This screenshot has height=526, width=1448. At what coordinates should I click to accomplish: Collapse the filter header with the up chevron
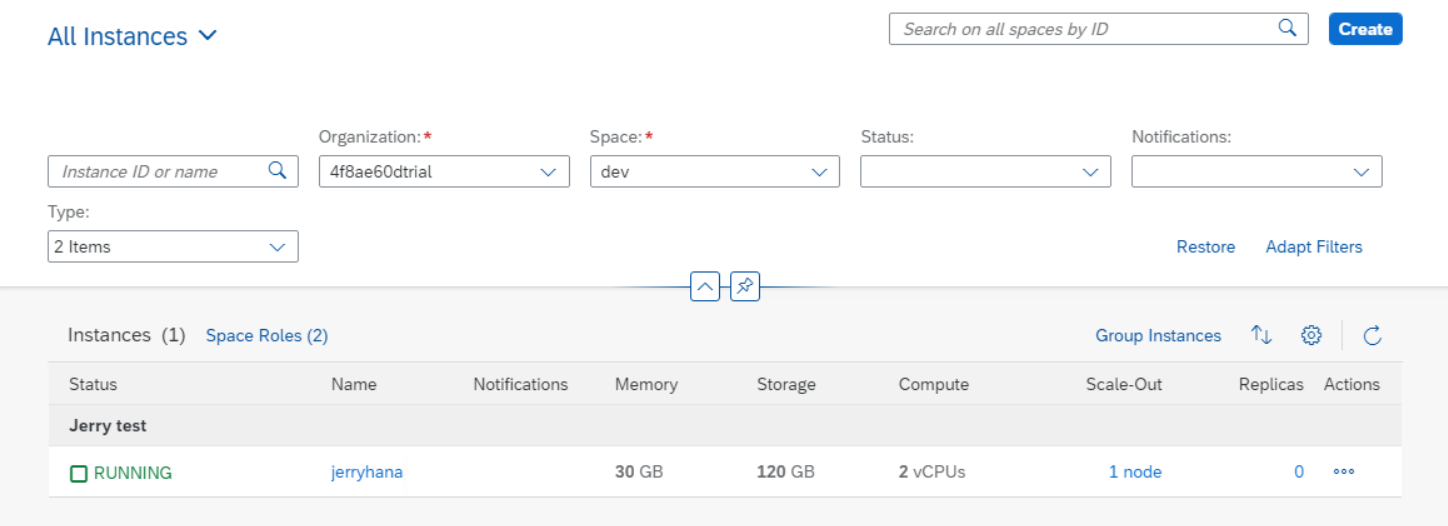coord(705,287)
